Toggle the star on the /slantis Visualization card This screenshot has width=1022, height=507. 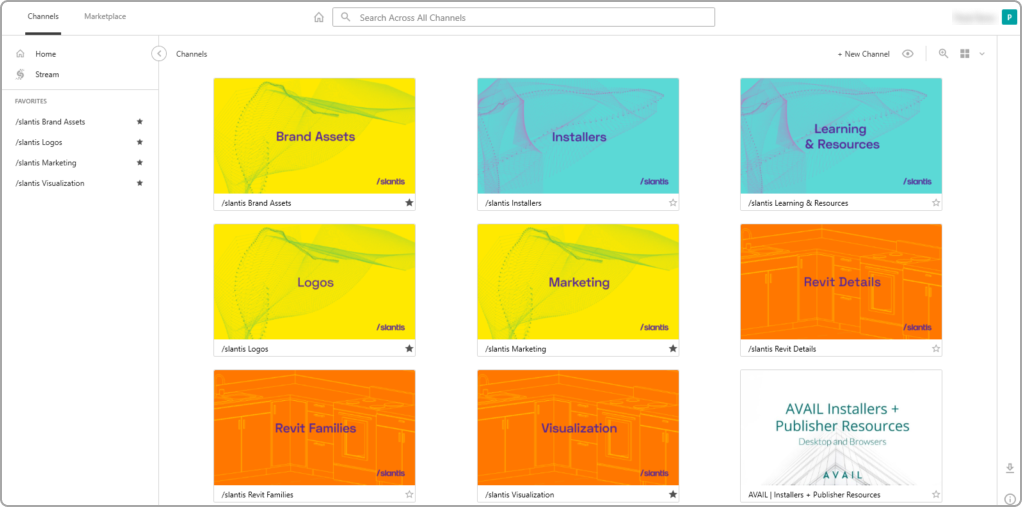click(673, 495)
